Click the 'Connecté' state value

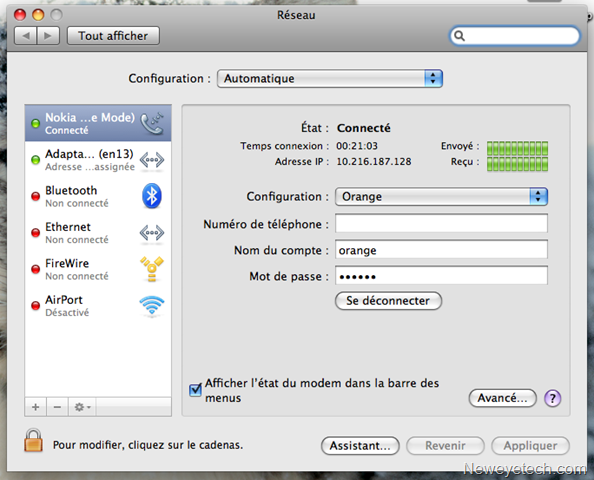coord(364,128)
